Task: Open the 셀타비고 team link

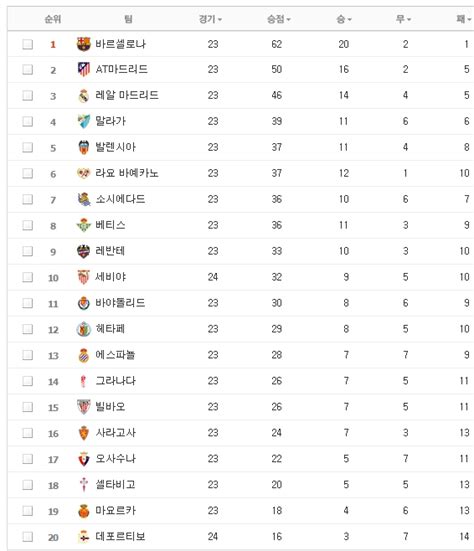Action: pyautogui.click(x=115, y=485)
